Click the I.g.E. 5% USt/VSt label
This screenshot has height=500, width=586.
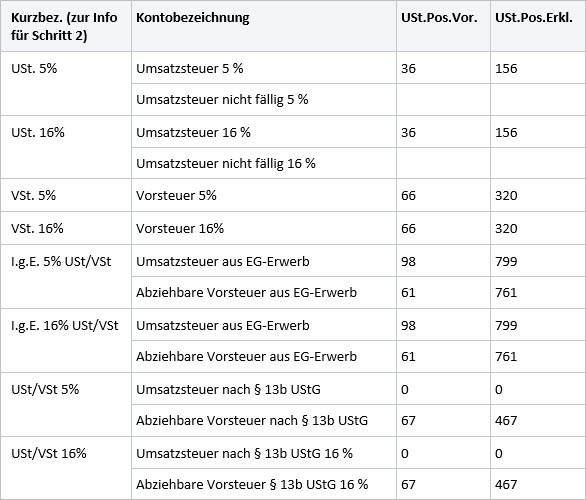pos(61,262)
